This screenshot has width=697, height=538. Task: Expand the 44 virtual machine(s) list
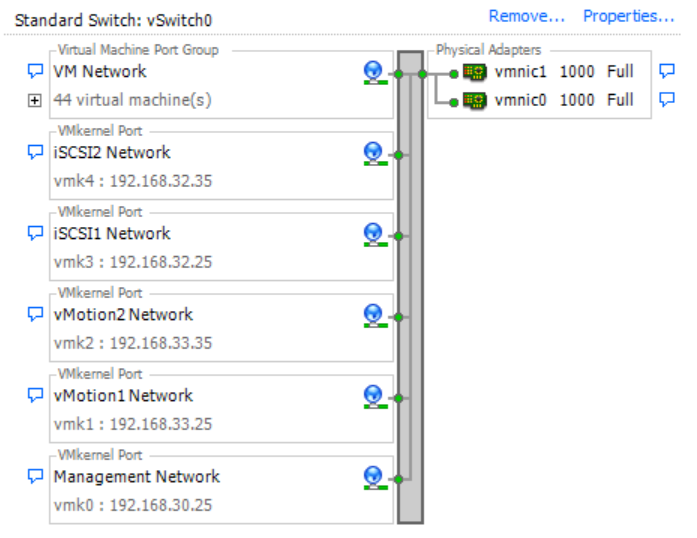pos(35,100)
